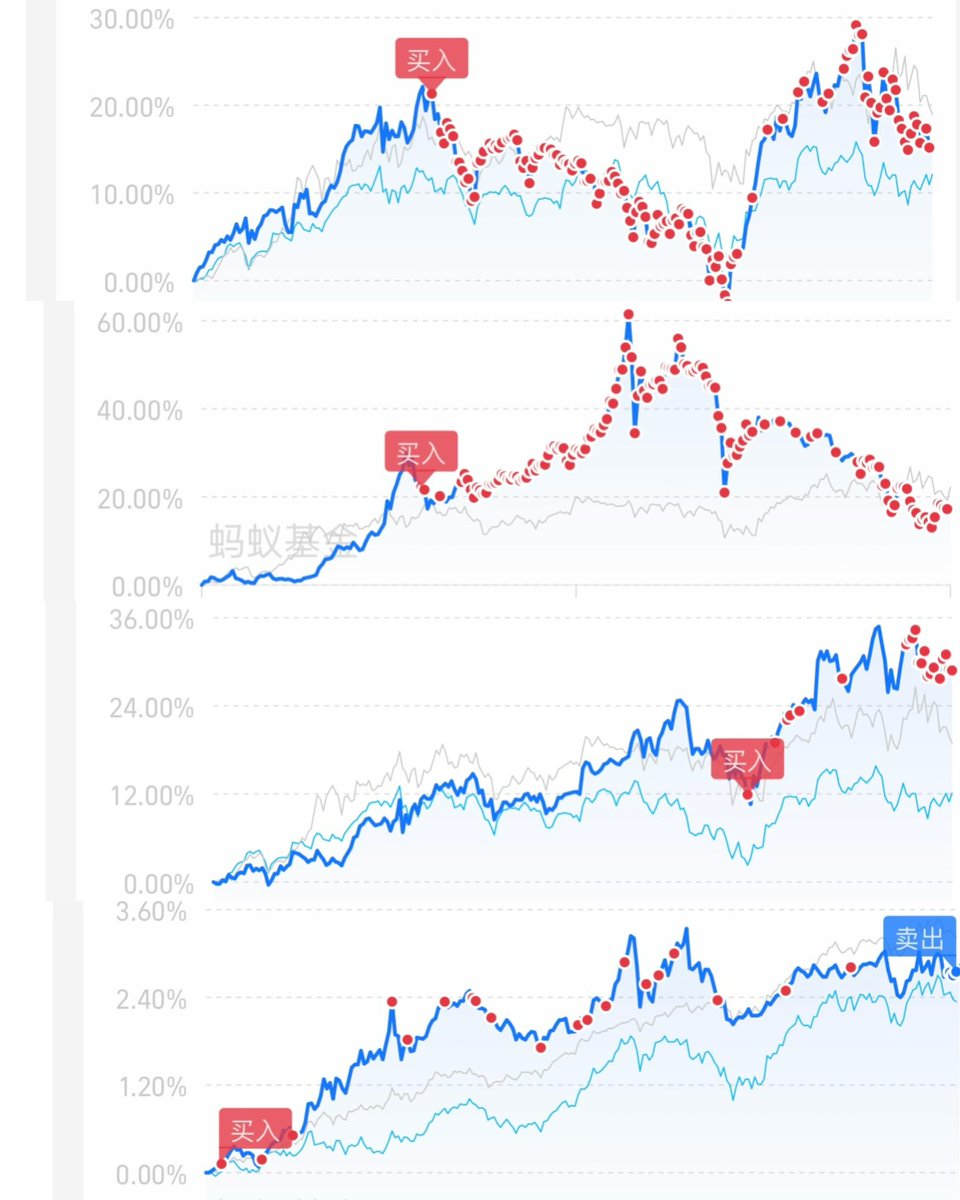
Task: Select the highest red dot near 60.00% peak
Action: (x=629, y=315)
